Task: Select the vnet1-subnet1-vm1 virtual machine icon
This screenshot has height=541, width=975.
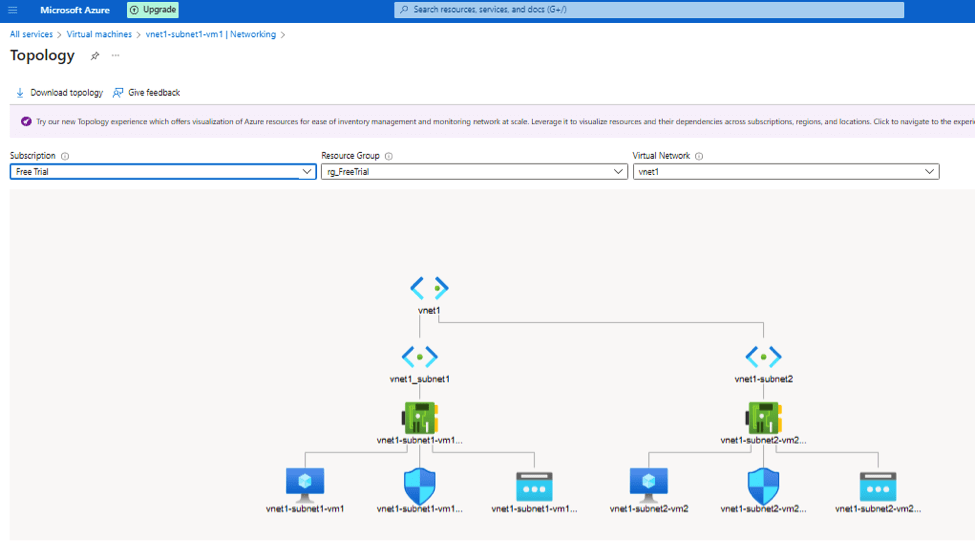Action: tap(305, 484)
